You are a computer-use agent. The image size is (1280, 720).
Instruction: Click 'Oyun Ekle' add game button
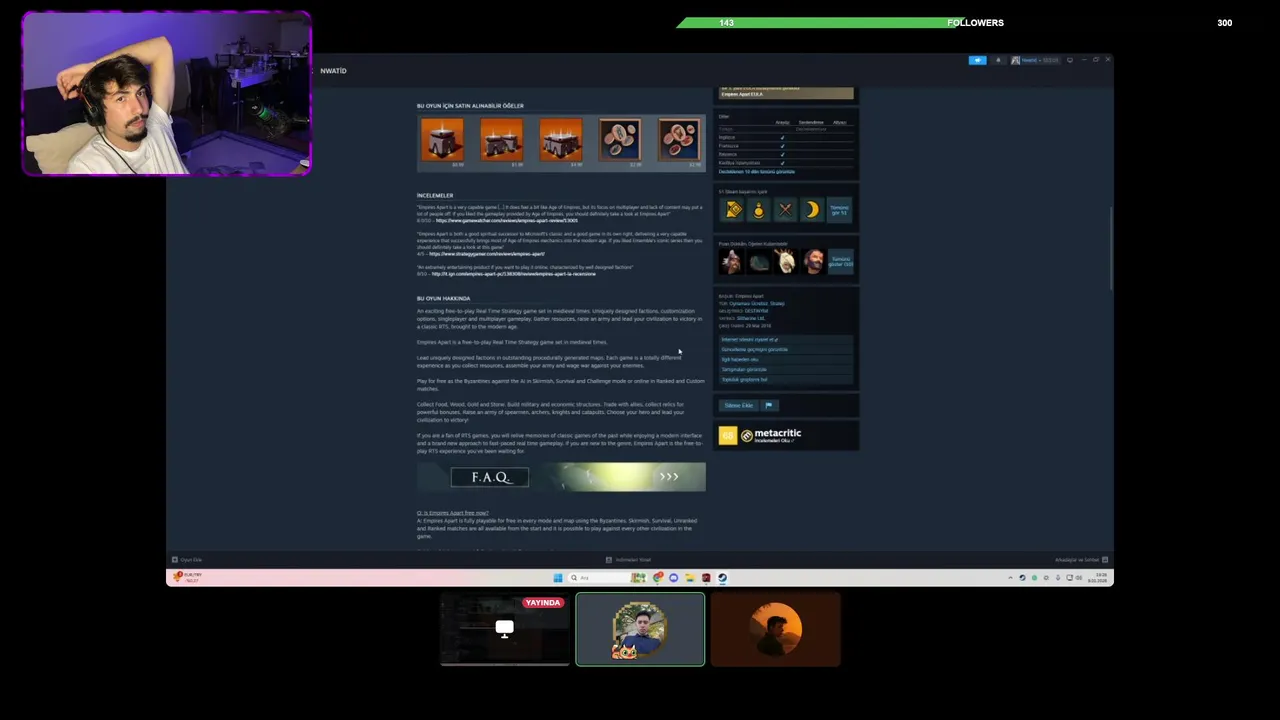187,560
